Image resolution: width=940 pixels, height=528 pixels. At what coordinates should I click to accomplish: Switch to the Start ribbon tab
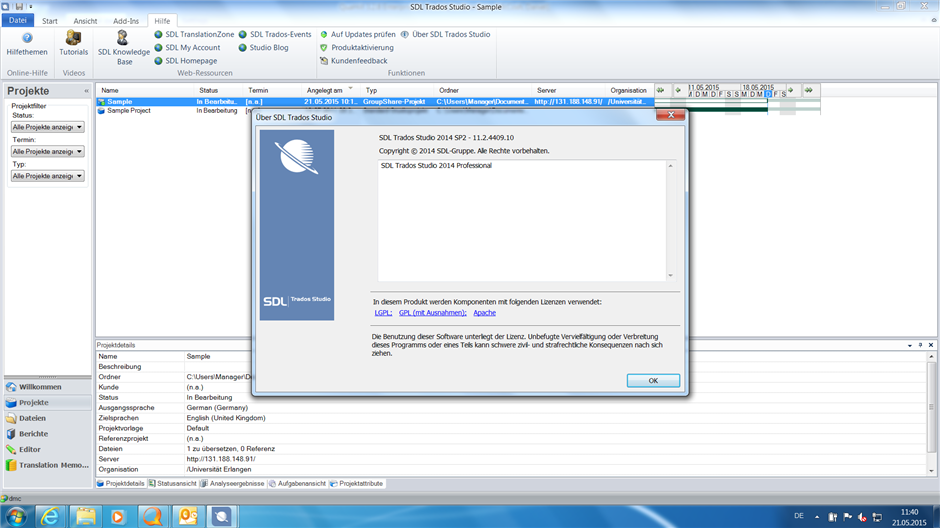49,20
